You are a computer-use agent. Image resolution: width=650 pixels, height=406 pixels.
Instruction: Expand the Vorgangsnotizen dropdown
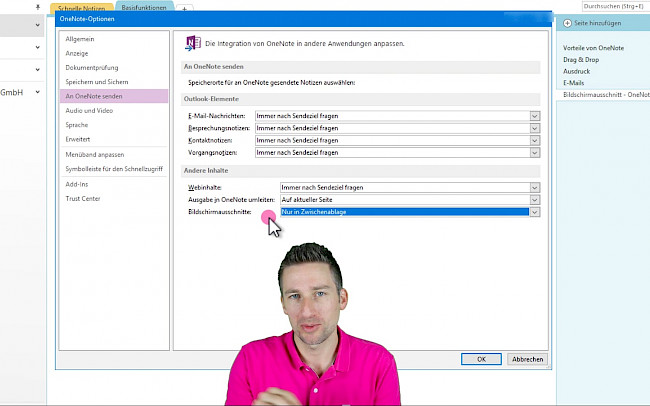(535, 153)
